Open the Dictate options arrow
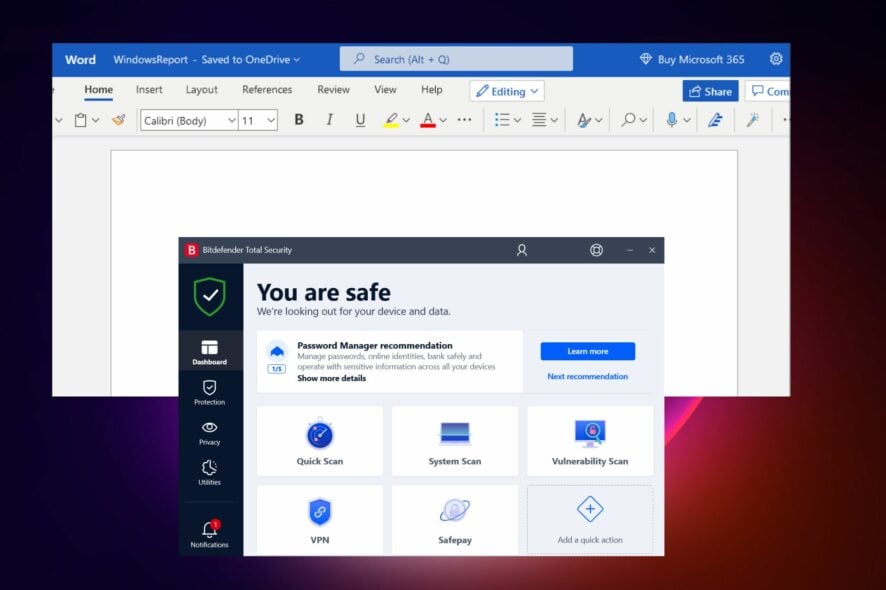886x590 pixels. (x=687, y=120)
